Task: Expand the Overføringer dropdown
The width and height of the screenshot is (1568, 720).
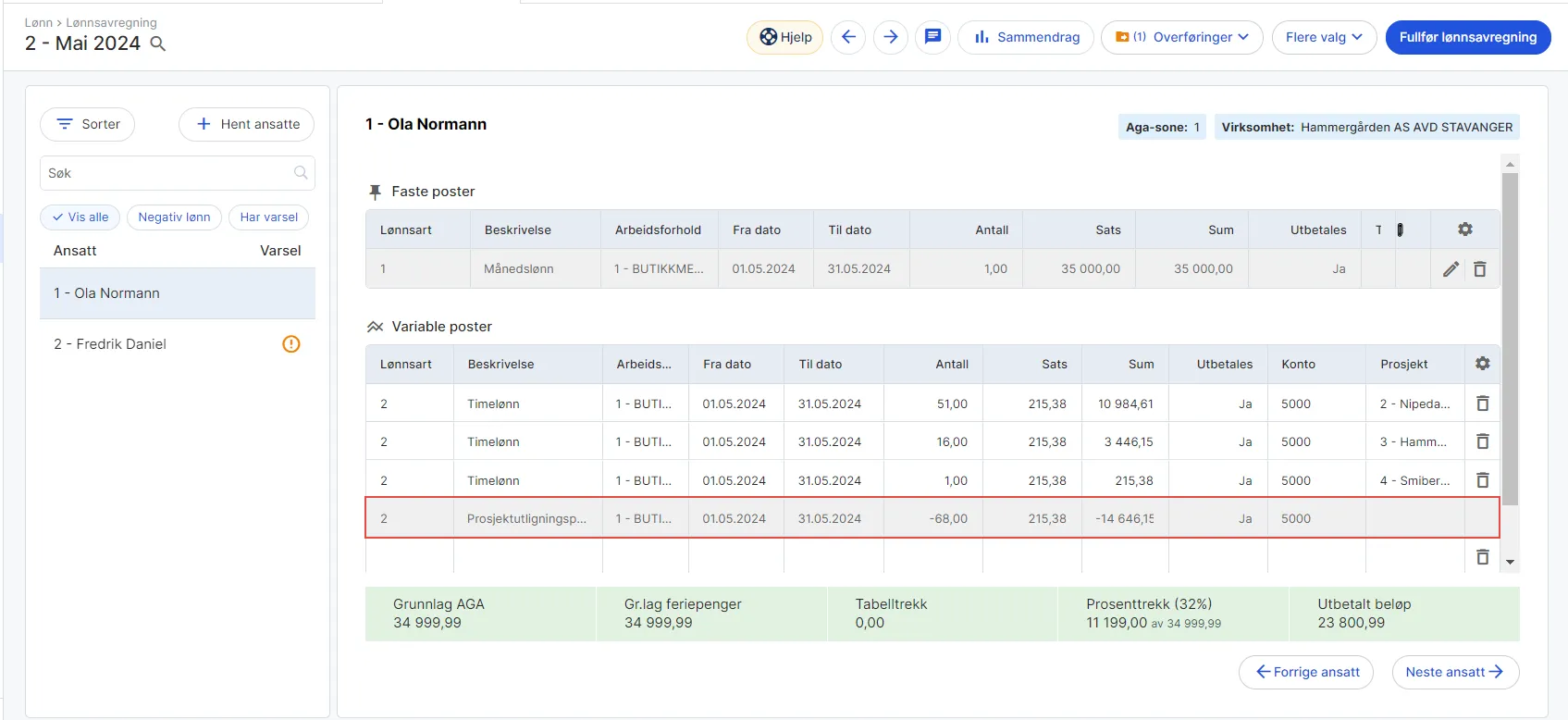Action: 1181,37
